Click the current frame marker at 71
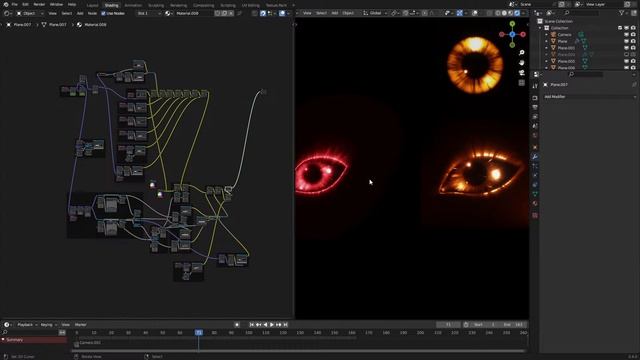The height and width of the screenshot is (360, 640). point(199,333)
